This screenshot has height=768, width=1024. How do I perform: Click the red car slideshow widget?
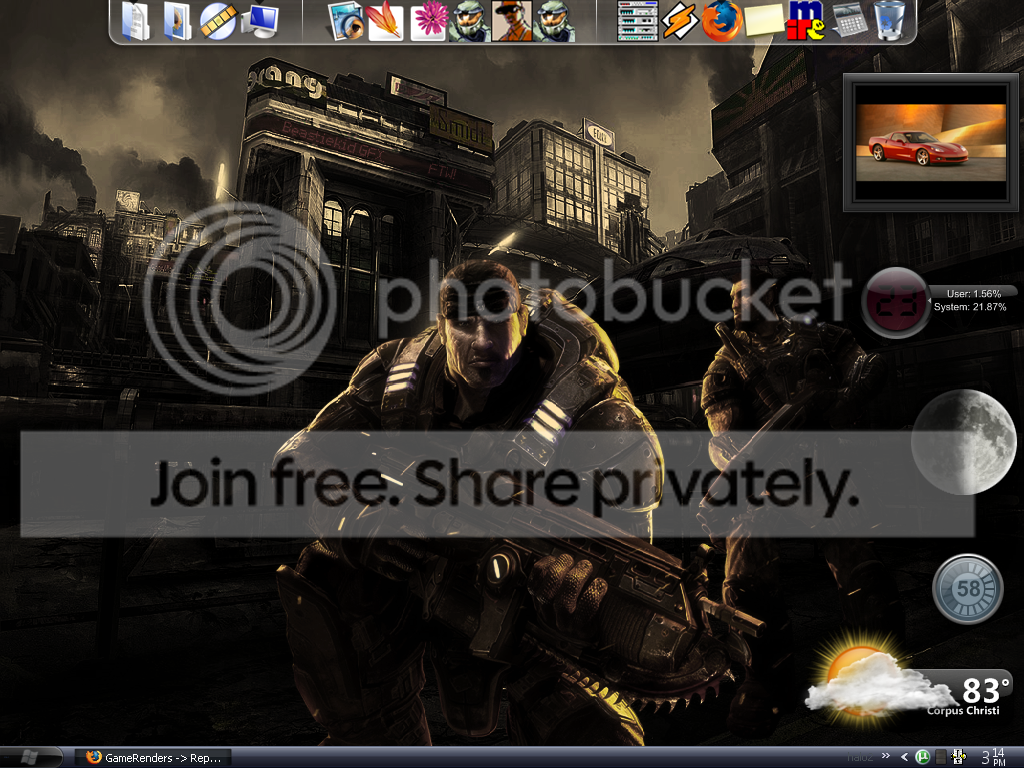pyautogui.click(x=931, y=142)
